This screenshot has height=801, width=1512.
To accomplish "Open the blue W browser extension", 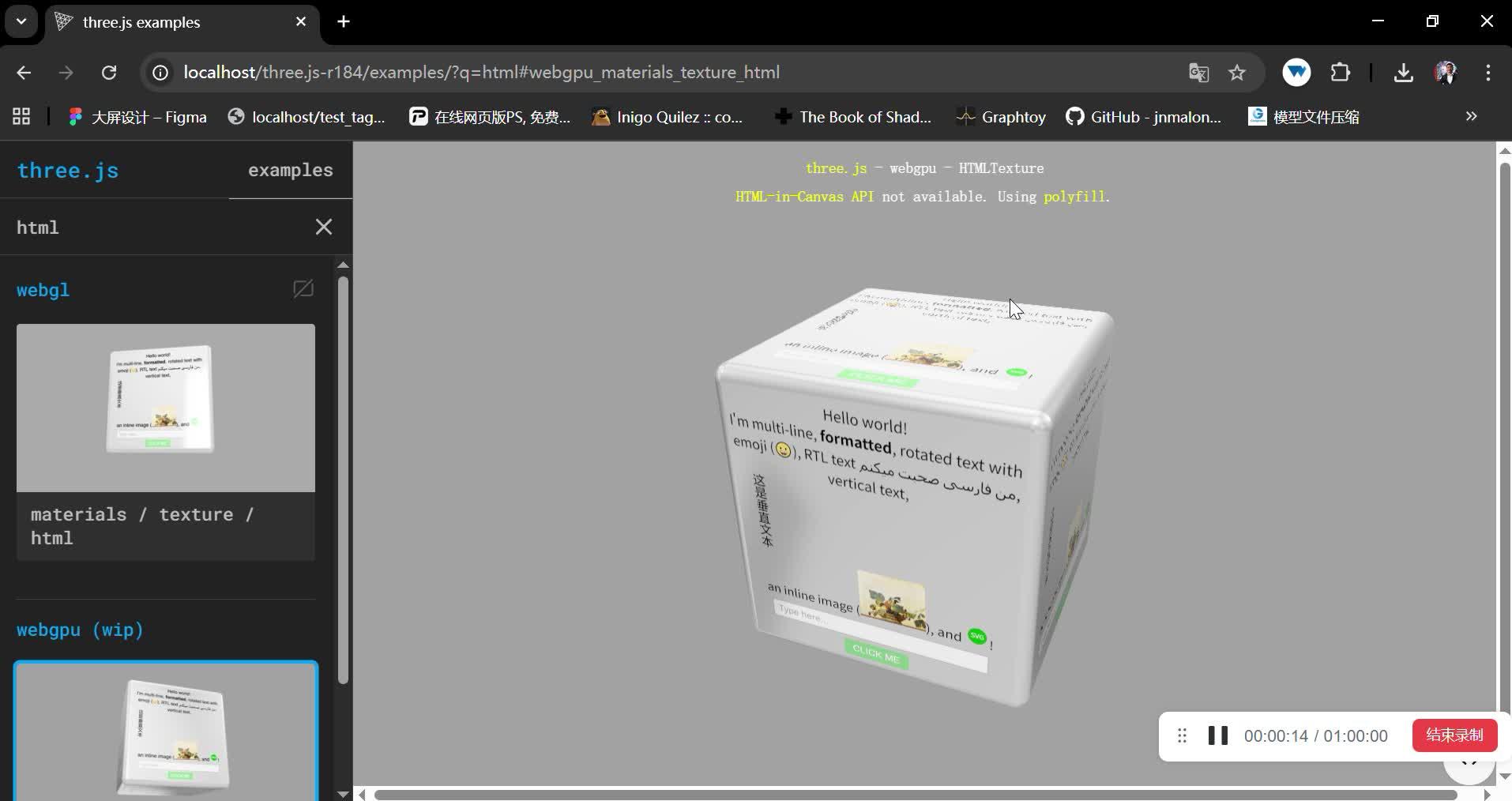I will 1296,73.
